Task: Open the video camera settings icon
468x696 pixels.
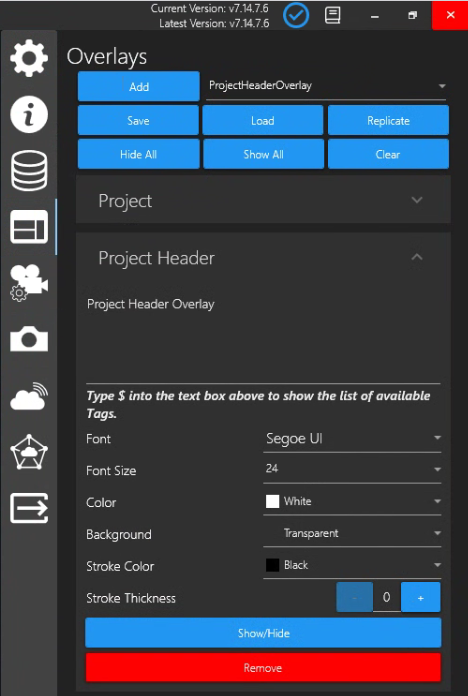Action: (x=29, y=283)
